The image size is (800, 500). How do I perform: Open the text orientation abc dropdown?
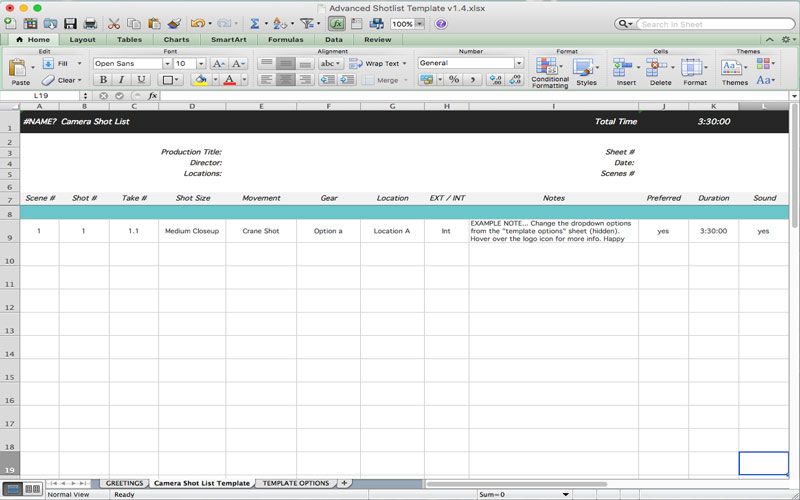[331, 63]
